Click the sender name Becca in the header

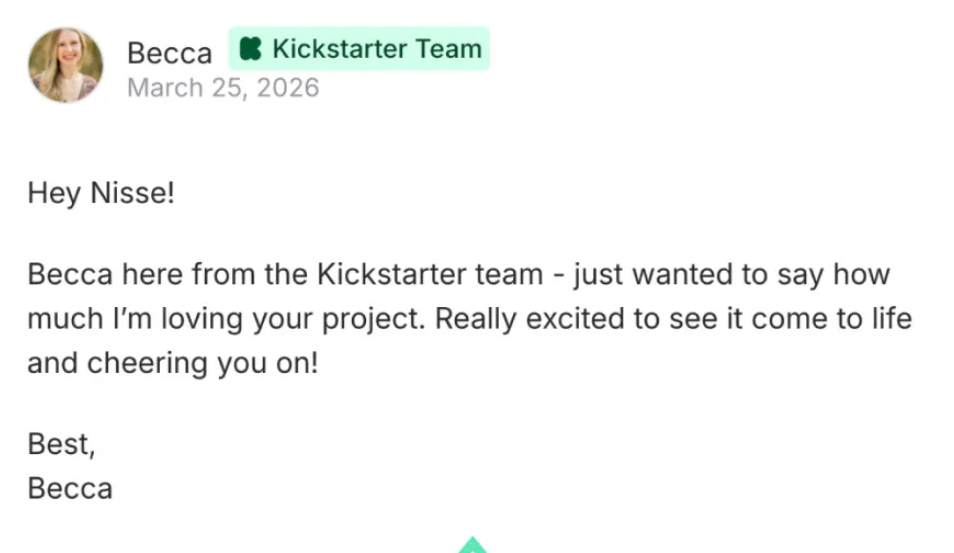pyautogui.click(x=169, y=52)
